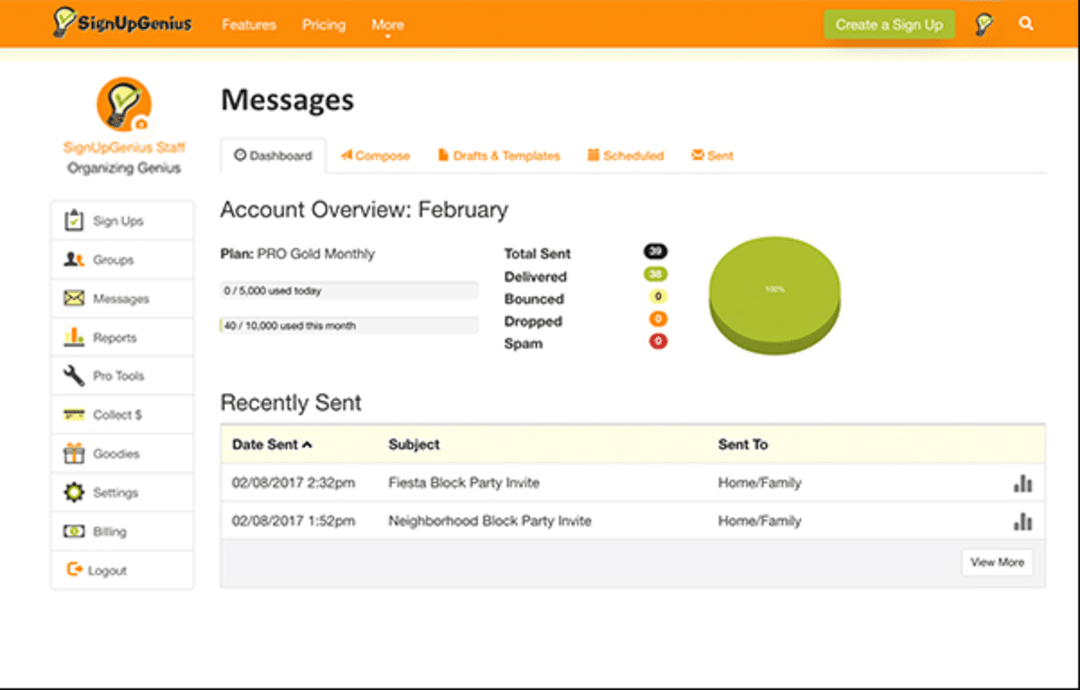Image resolution: width=1080 pixels, height=690 pixels.
Task: Click the Create a Sign Up button
Action: click(889, 24)
